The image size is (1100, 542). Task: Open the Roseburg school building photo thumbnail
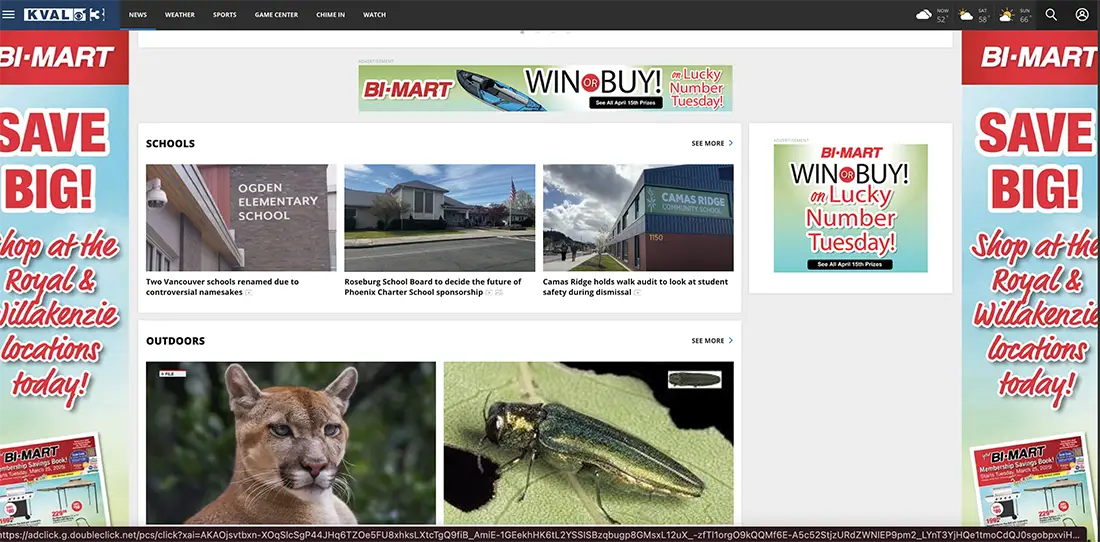pyautogui.click(x=440, y=217)
